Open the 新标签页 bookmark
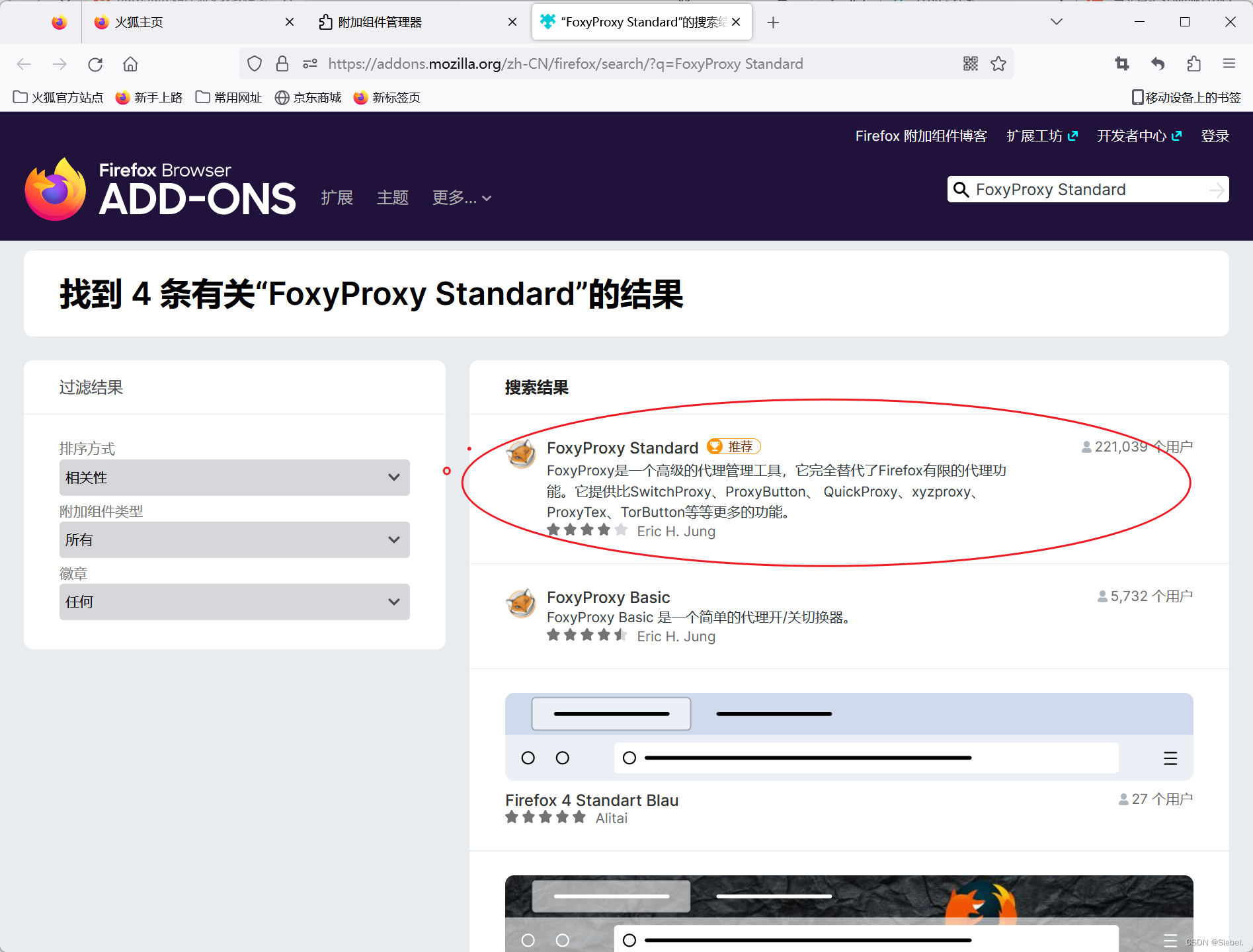1253x952 pixels. tap(387, 98)
